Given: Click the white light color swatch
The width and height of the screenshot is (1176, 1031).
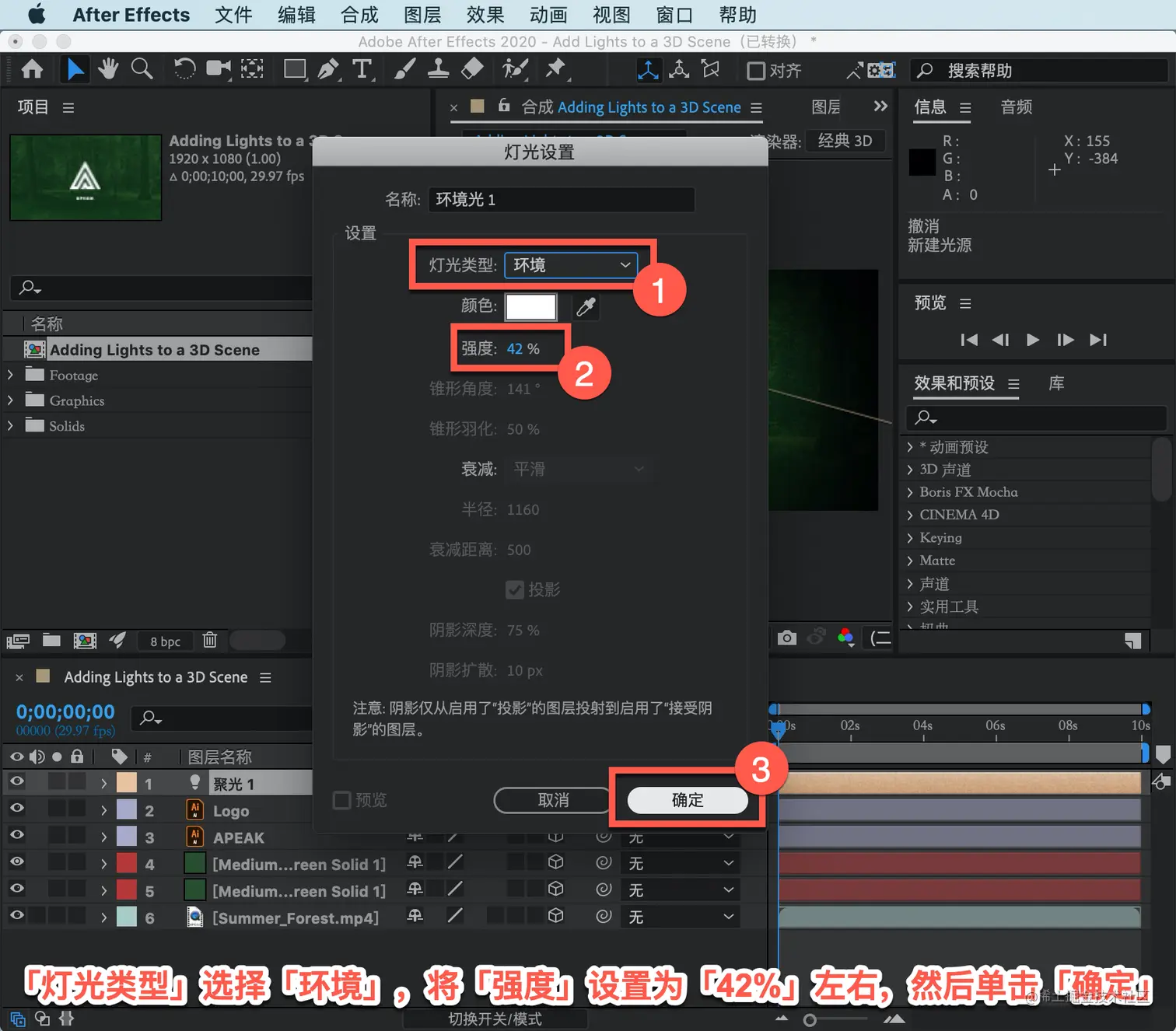Looking at the screenshot, I should tap(531, 307).
